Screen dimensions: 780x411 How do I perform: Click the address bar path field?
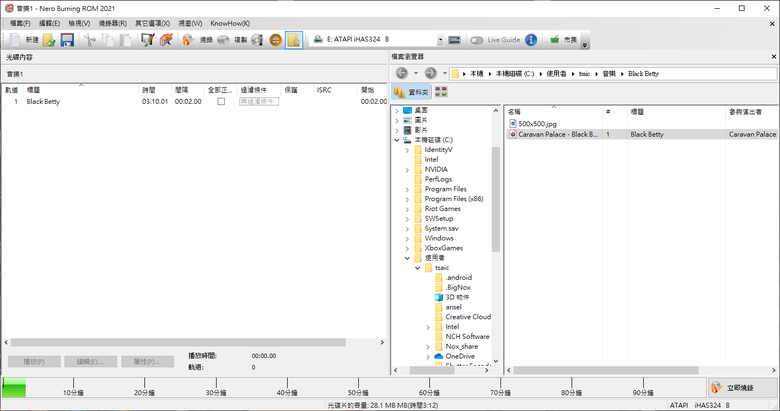[613, 74]
